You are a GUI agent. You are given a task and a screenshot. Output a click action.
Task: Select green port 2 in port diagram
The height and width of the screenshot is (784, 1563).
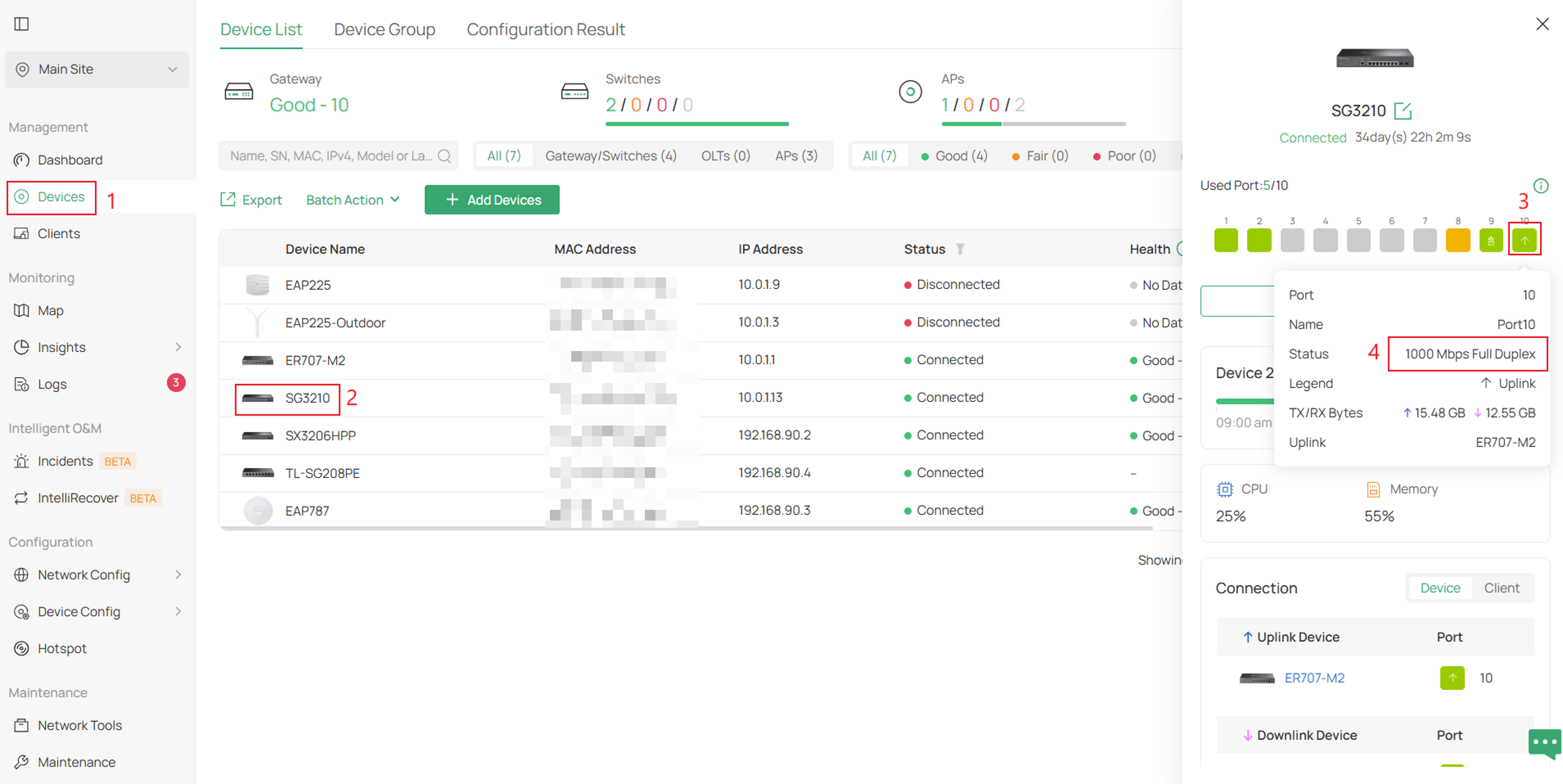[x=1259, y=240]
